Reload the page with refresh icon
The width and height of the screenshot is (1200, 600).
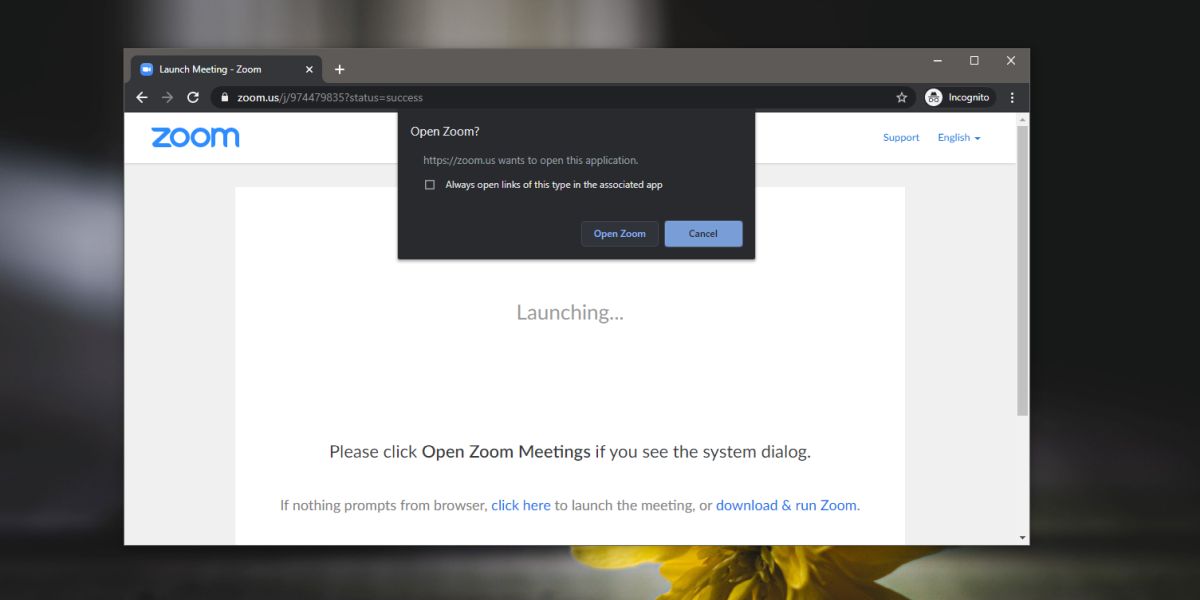click(193, 97)
